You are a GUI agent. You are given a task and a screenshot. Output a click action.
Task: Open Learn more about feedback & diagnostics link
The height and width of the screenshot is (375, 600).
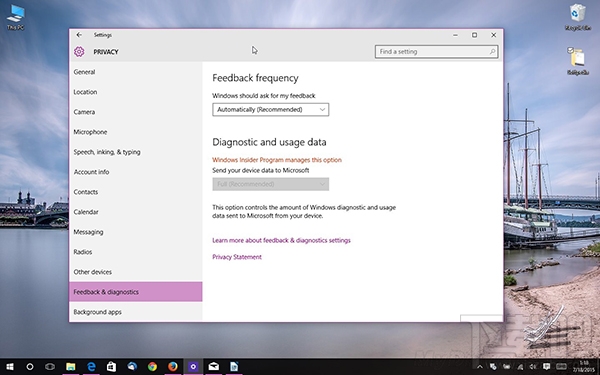pyautogui.click(x=281, y=240)
